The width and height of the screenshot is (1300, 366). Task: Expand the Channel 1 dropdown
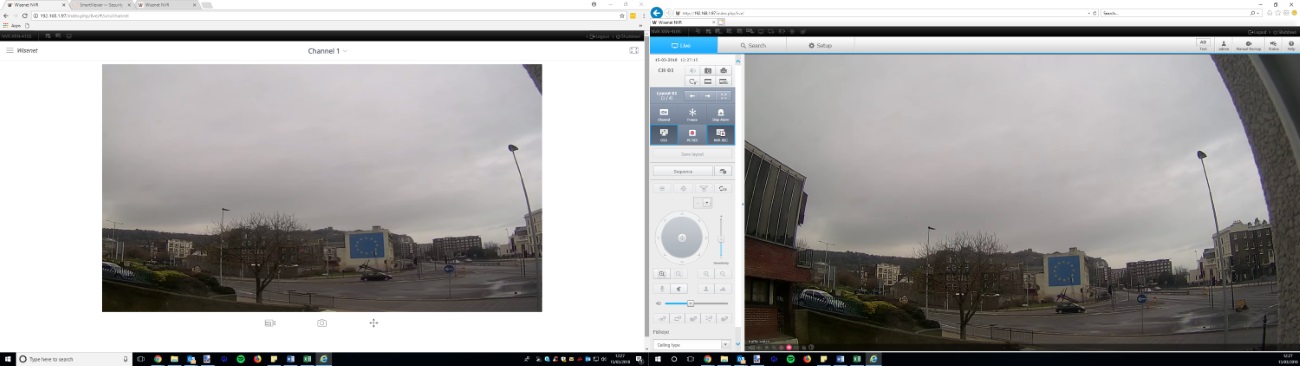(x=327, y=50)
